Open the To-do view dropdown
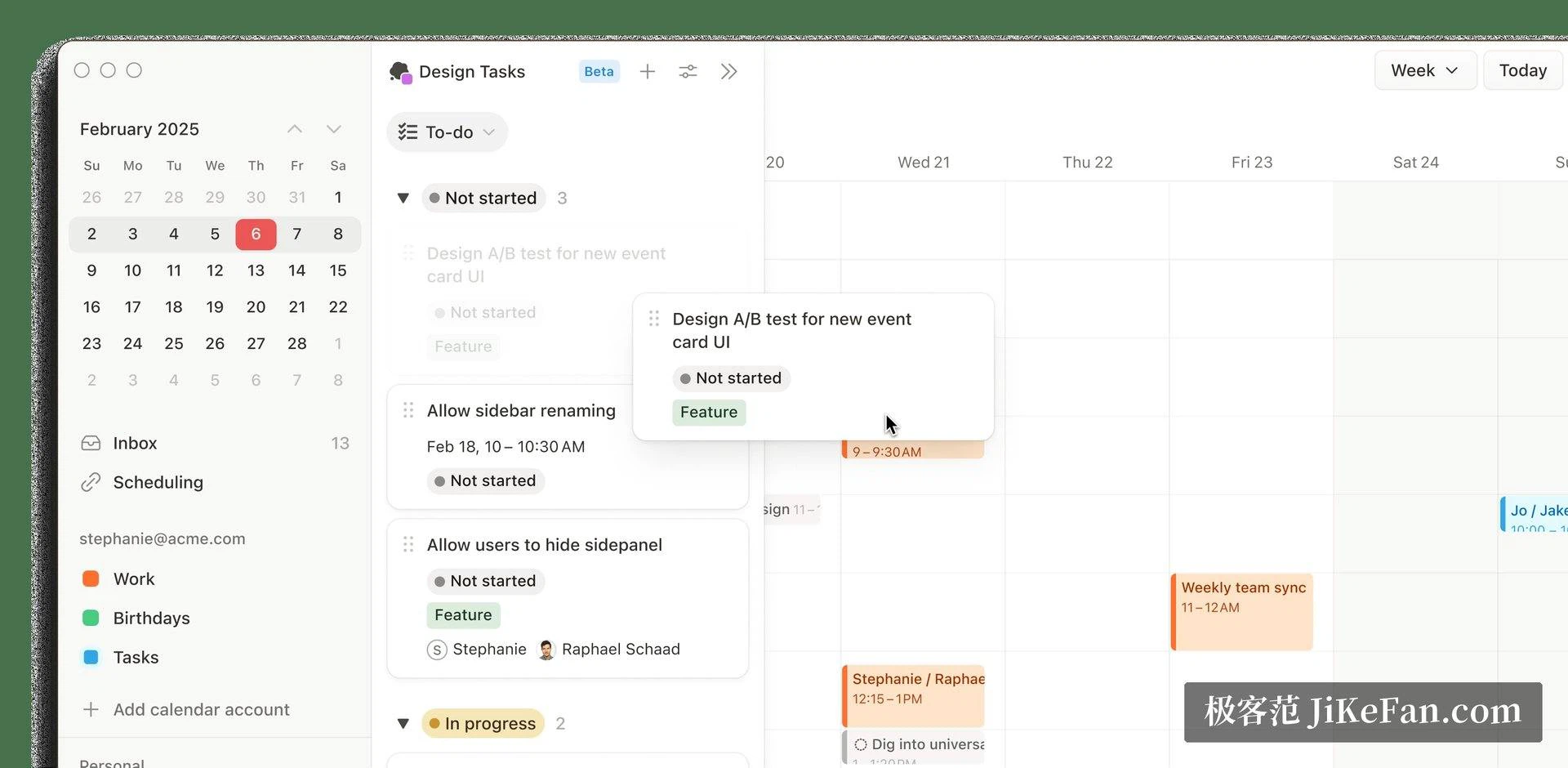This screenshot has height=768, width=1568. tap(447, 132)
